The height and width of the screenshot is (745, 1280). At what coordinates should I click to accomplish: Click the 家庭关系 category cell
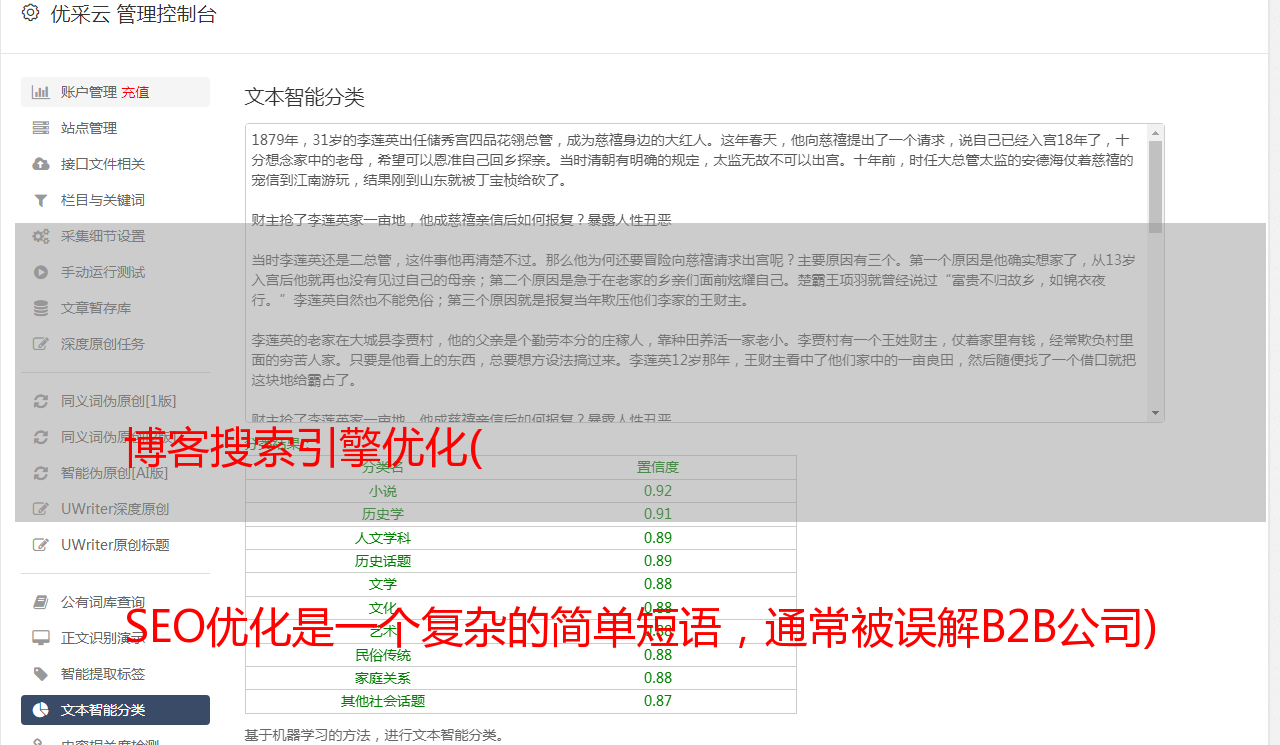click(x=383, y=678)
